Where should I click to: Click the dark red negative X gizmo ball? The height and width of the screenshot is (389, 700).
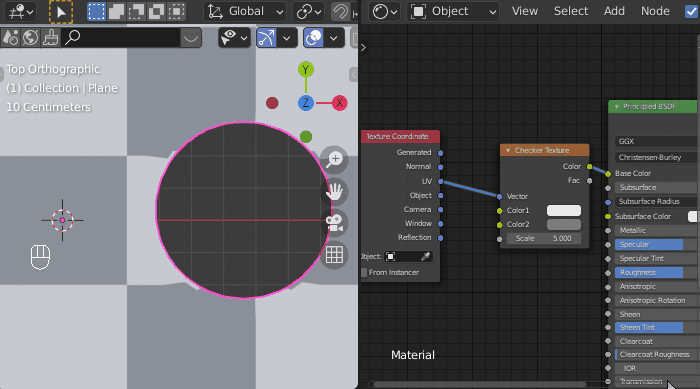click(272, 103)
